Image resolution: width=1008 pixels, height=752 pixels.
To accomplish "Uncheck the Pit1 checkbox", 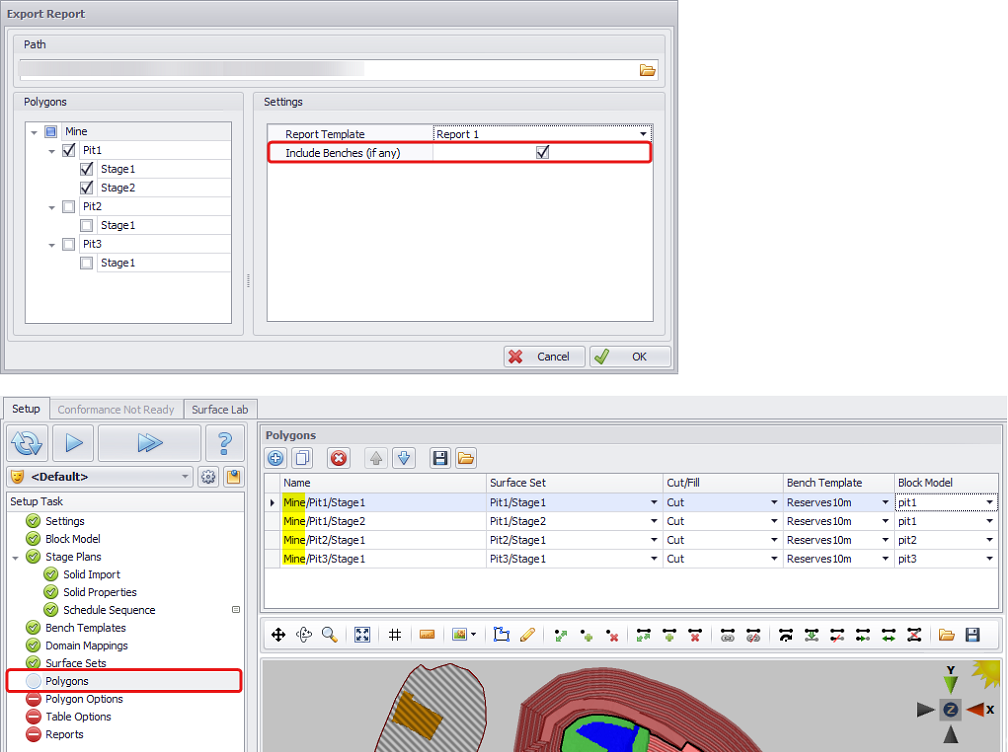I will [x=69, y=150].
